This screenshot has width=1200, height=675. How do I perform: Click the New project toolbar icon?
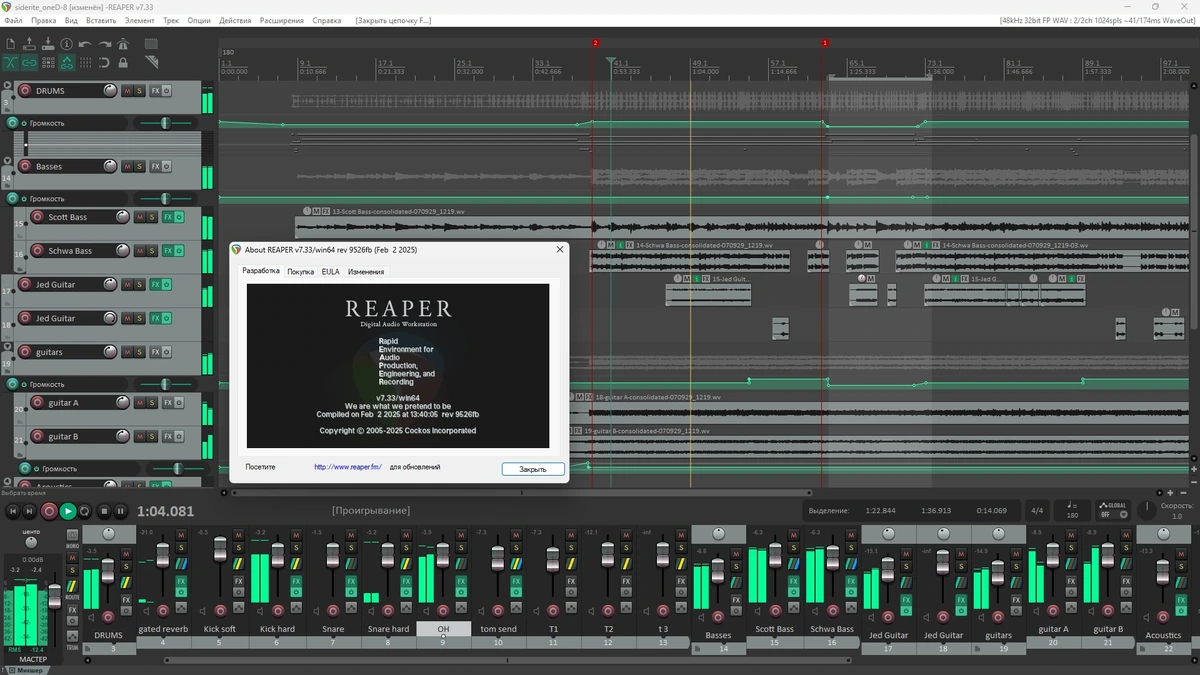(11, 44)
